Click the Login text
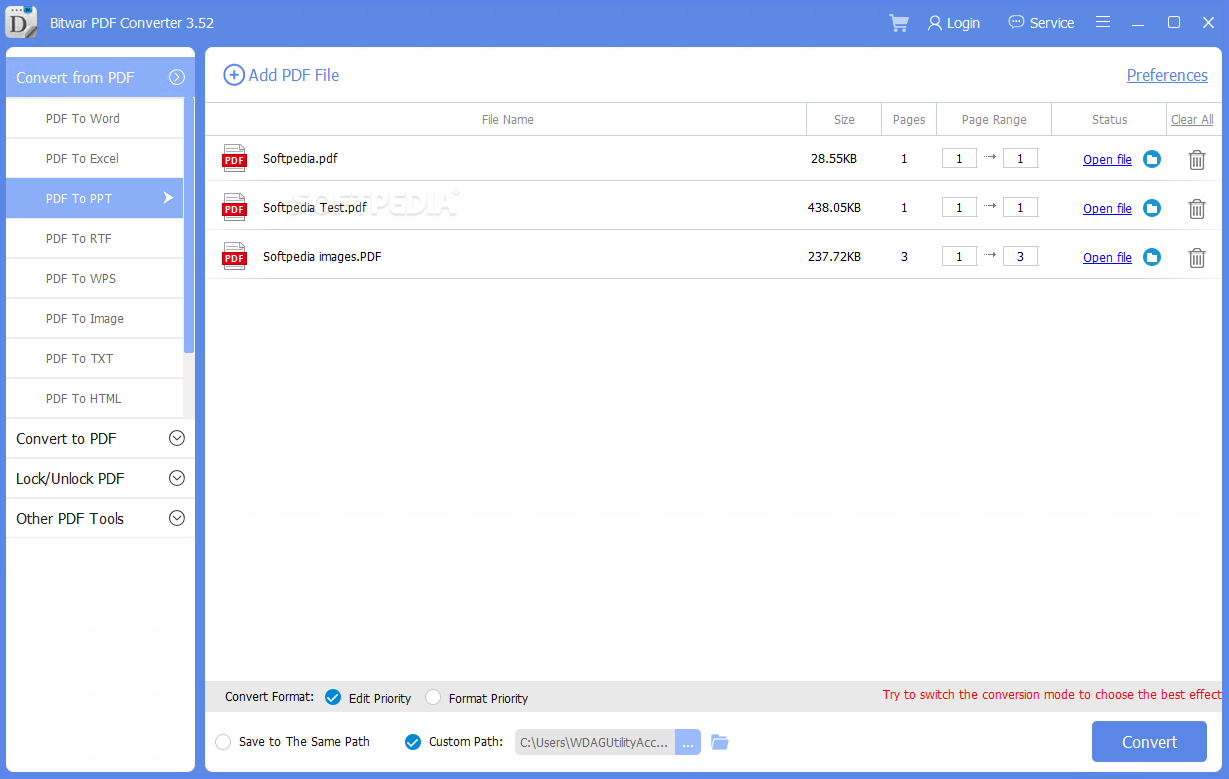This screenshot has width=1229, height=779. (963, 22)
